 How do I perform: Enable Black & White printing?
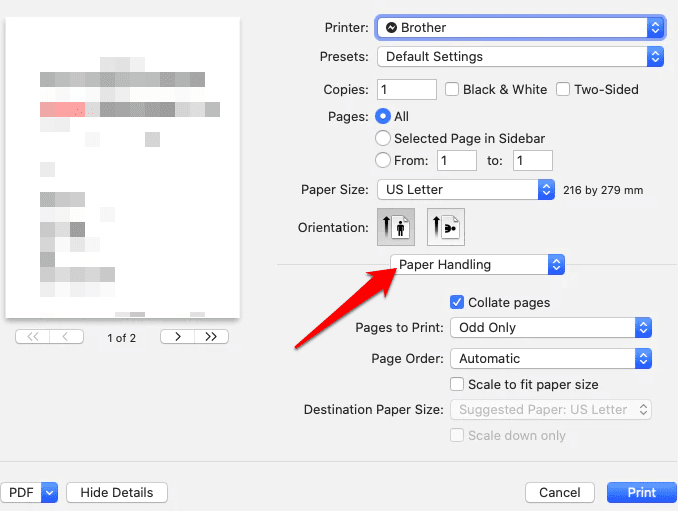click(x=452, y=89)
